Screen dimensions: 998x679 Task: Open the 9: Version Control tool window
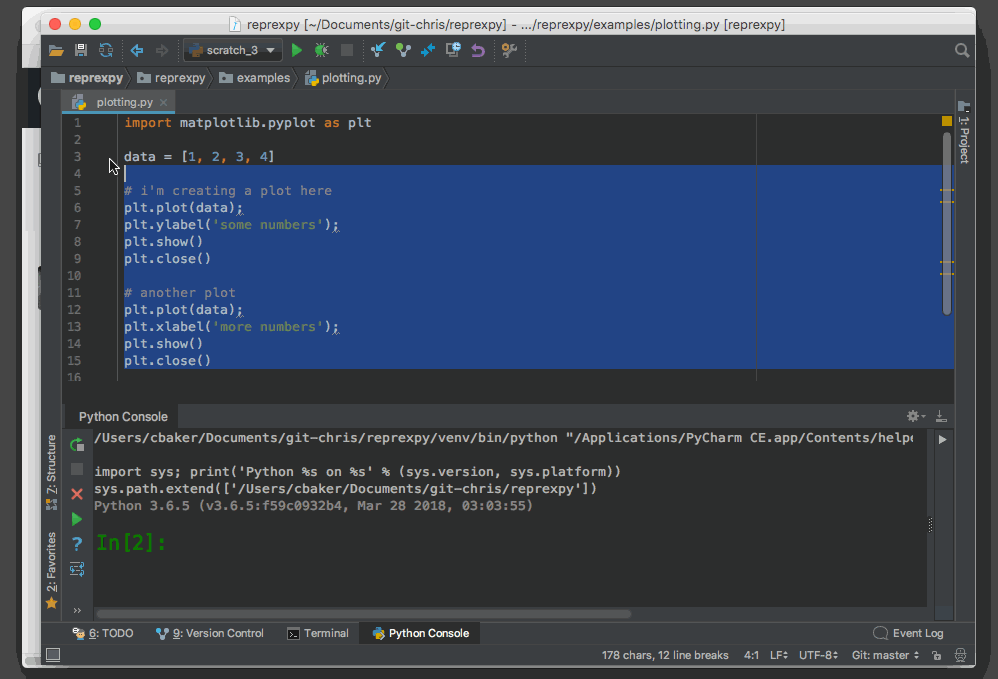[209, 633]
